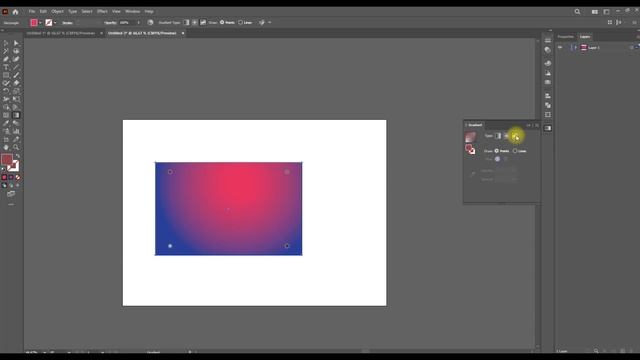Select the Rectangle tool

6,75
